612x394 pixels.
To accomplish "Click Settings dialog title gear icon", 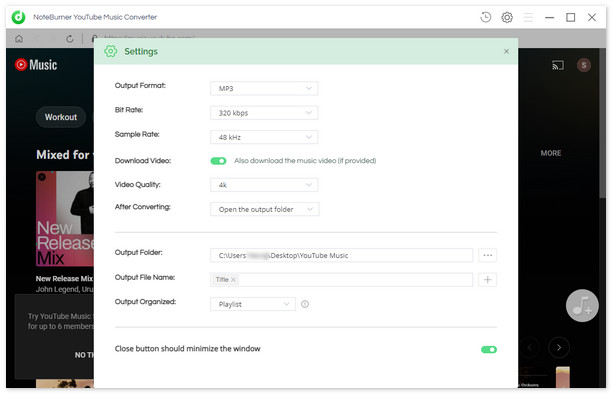I will point(110,51).
